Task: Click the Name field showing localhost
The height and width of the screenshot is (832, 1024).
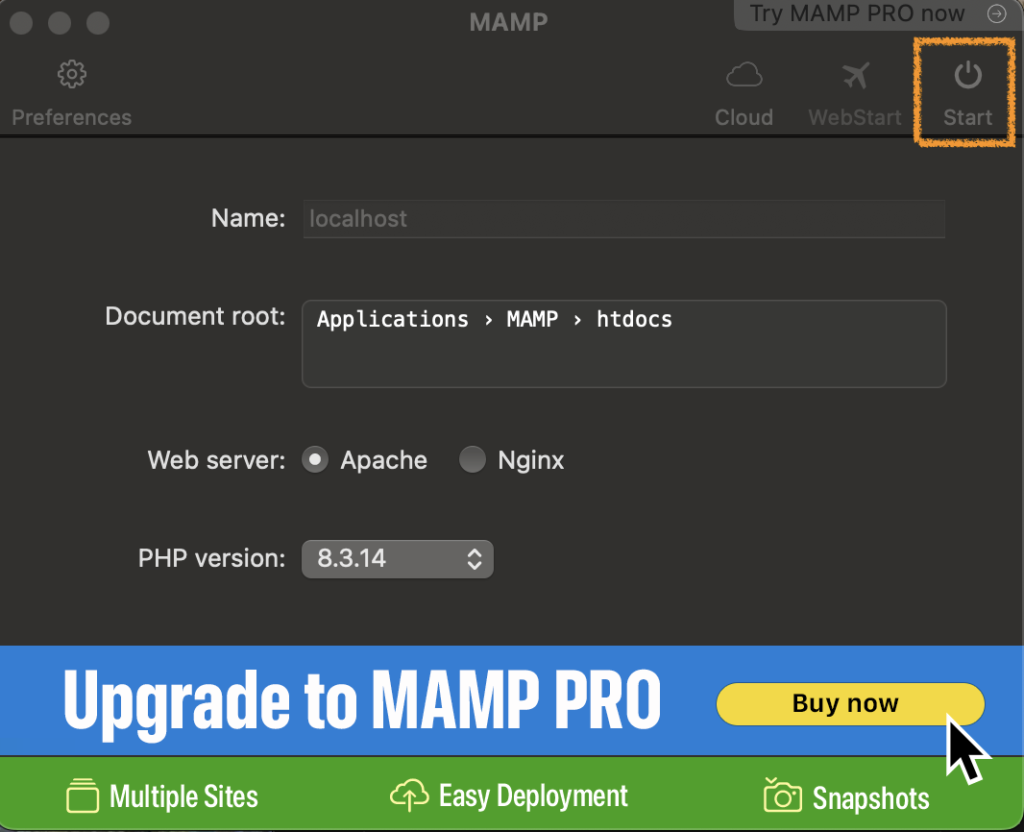Action: [x=624, y=219]
